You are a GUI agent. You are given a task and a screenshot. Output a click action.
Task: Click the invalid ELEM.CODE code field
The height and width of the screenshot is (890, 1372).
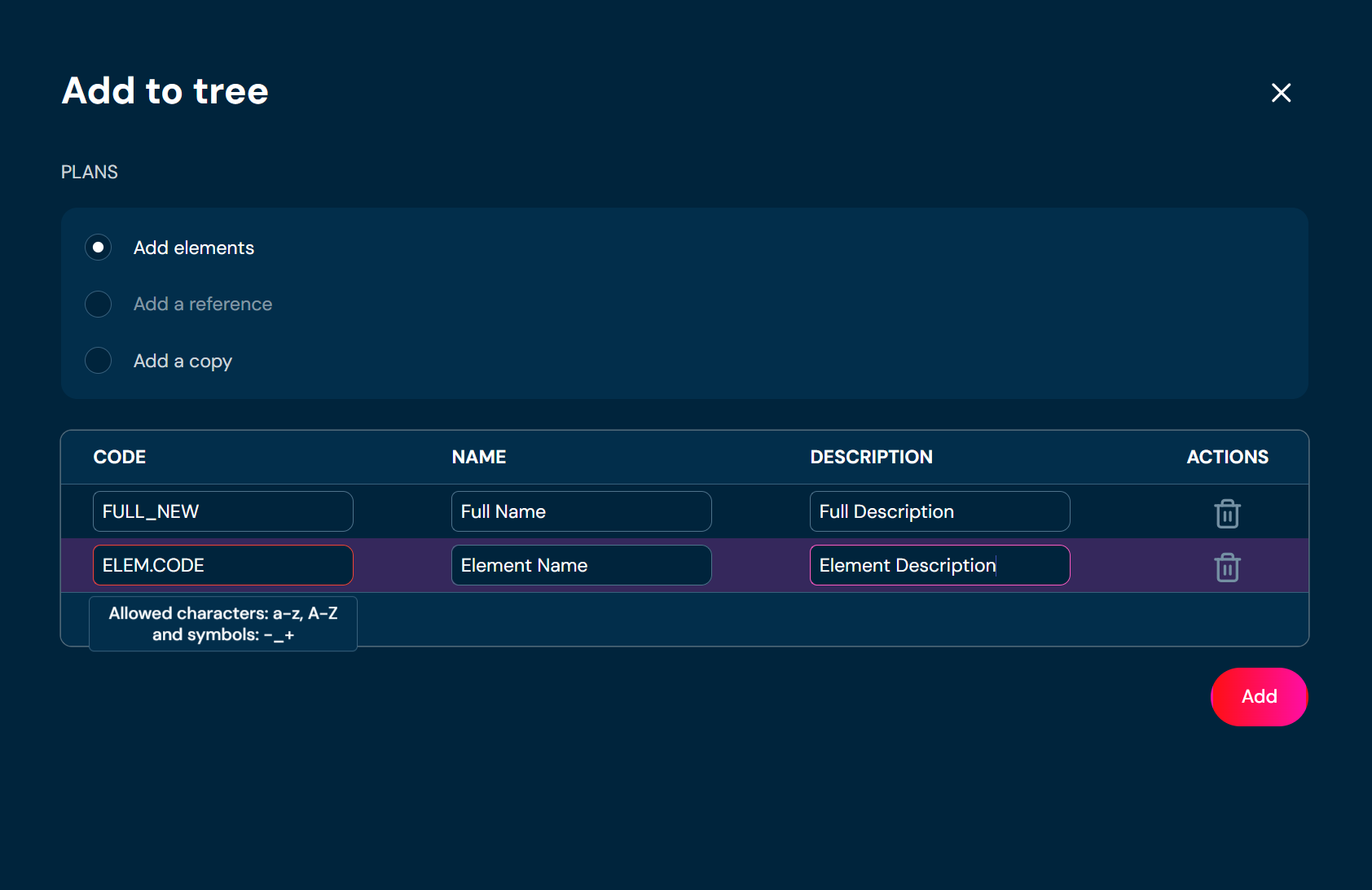pyautogui.click(x=222, y=565)
